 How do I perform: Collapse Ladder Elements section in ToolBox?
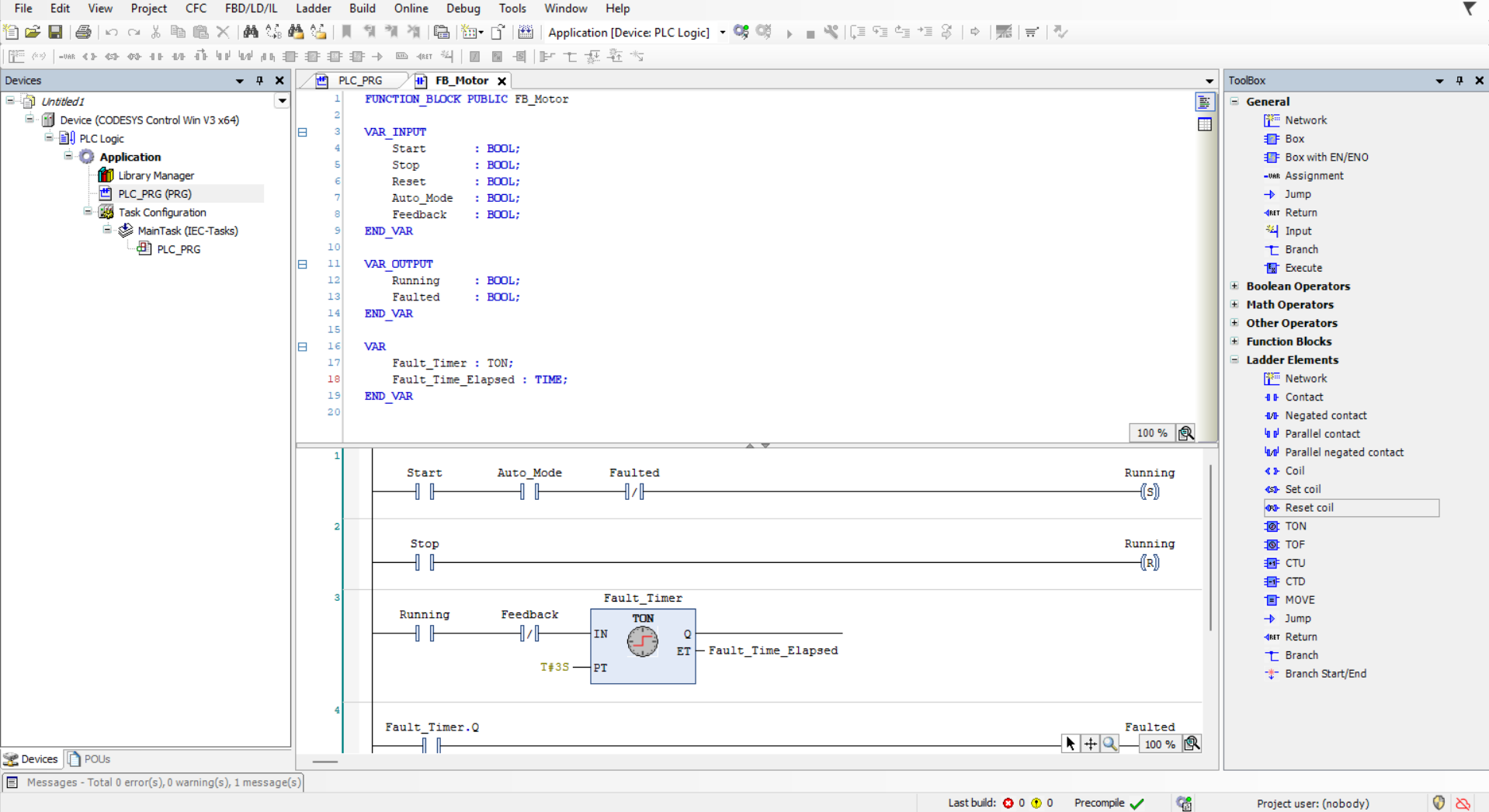[x=1234, y=359]
